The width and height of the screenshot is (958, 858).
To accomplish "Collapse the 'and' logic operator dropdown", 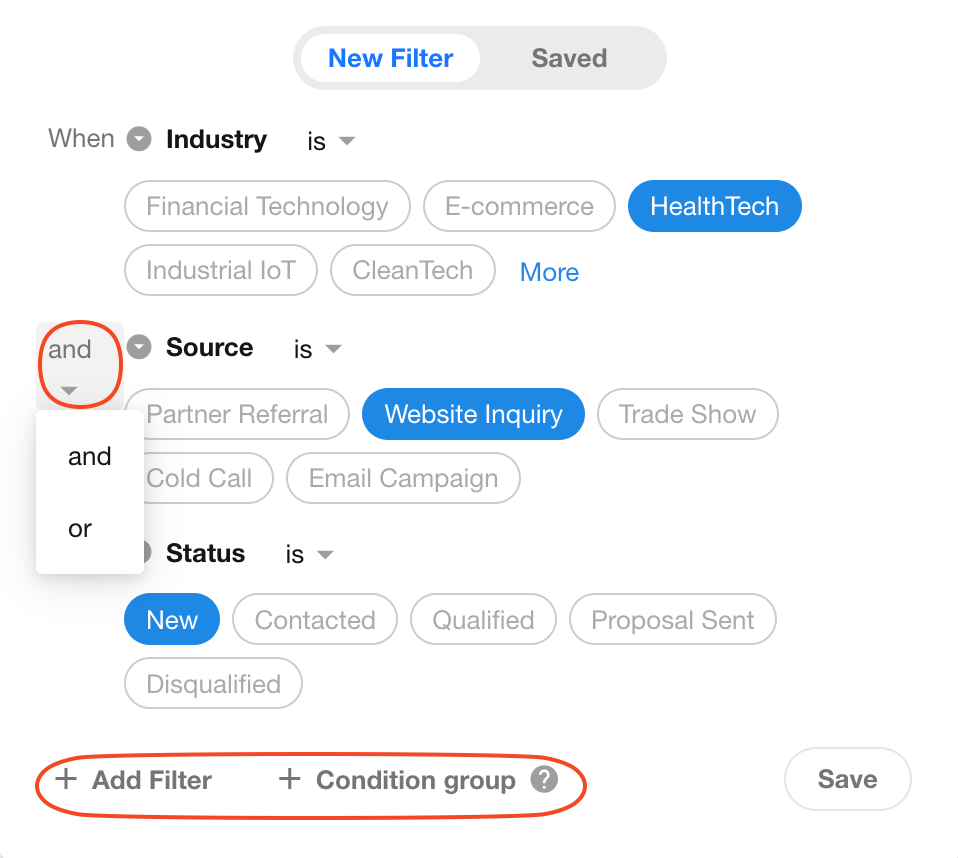I will point(80,365).
